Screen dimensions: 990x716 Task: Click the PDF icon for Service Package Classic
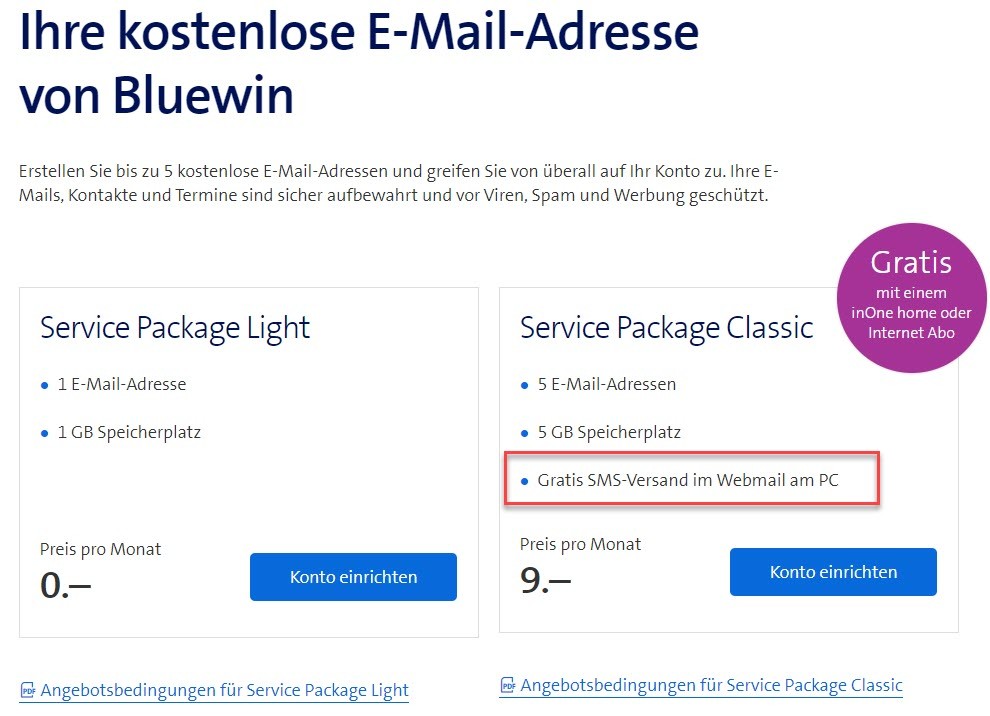(508, 686)
